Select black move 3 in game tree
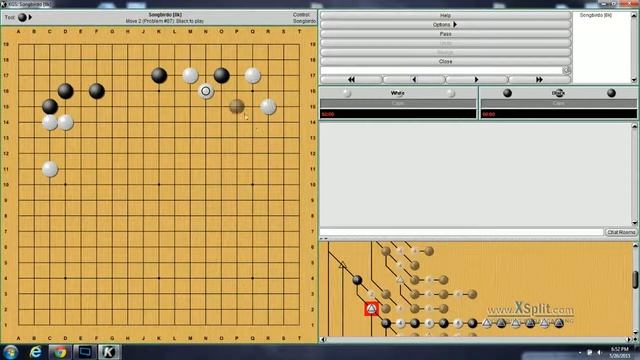This screenshot has width=640, height=360. click(386, 323)
